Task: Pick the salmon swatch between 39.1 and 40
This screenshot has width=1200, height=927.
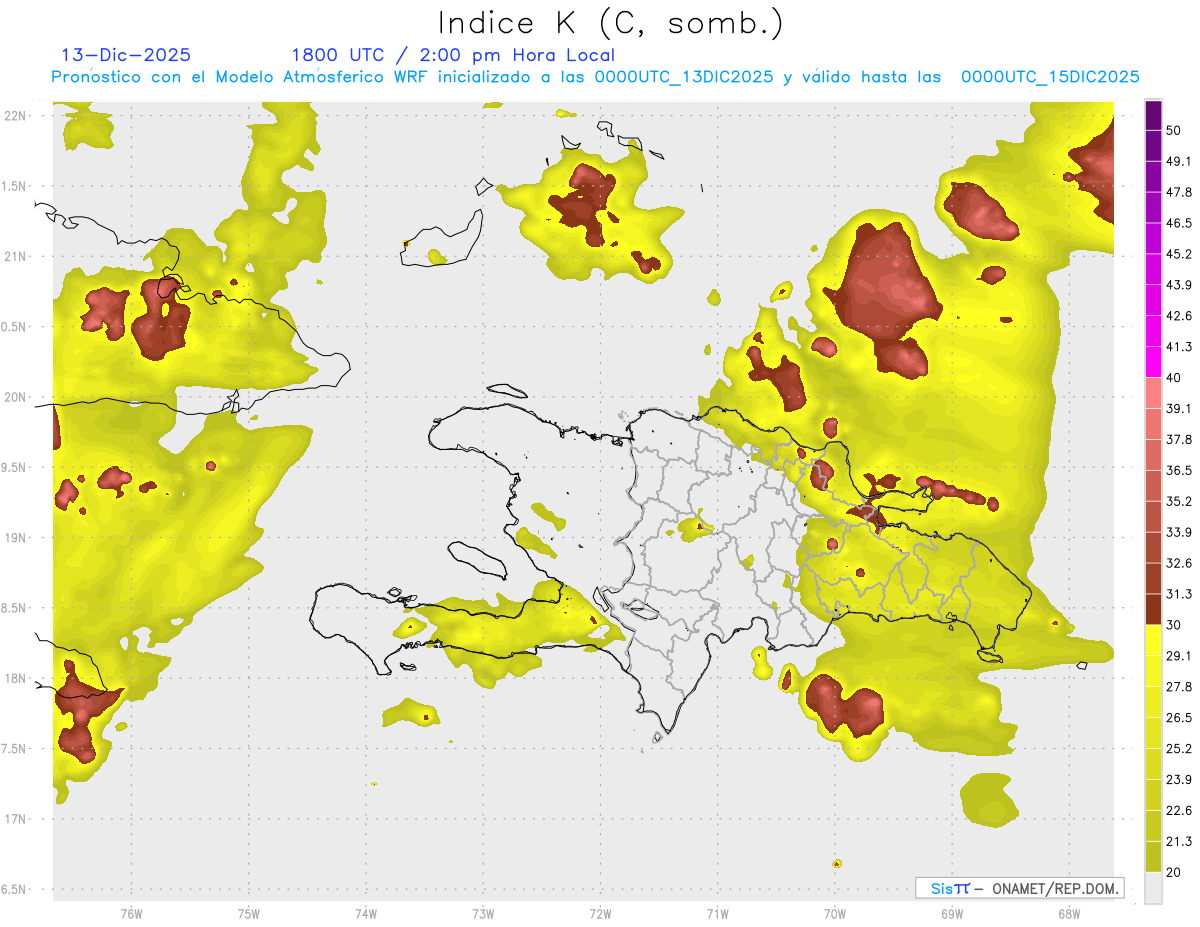Action: [x=1153, y=393]
